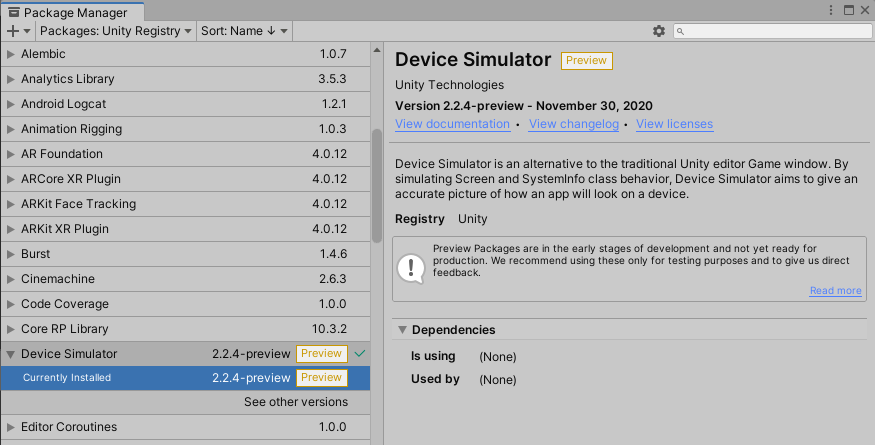875x445 pixels.
Task: Click the scrollbar up arrow
Action: click(377, 50)
